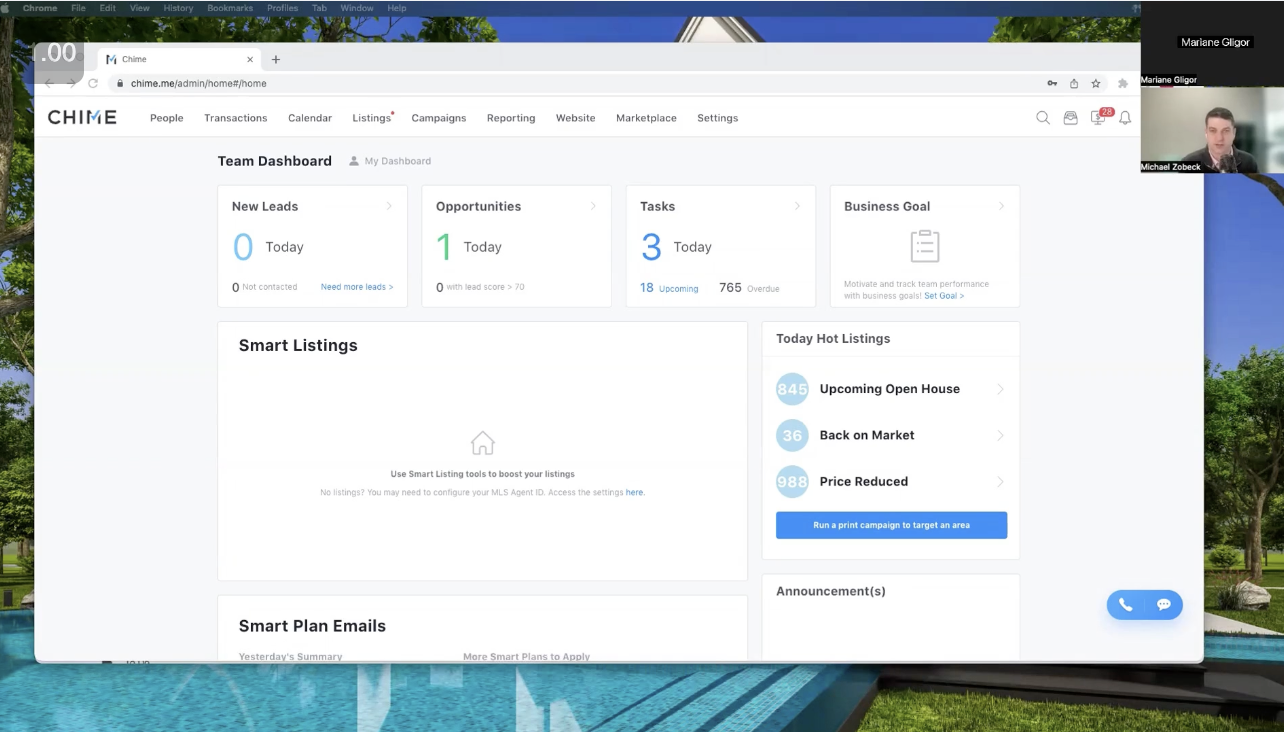The image size is (1284, 732).
Task: Expand the New Leads card chevron
Action: 389,206
